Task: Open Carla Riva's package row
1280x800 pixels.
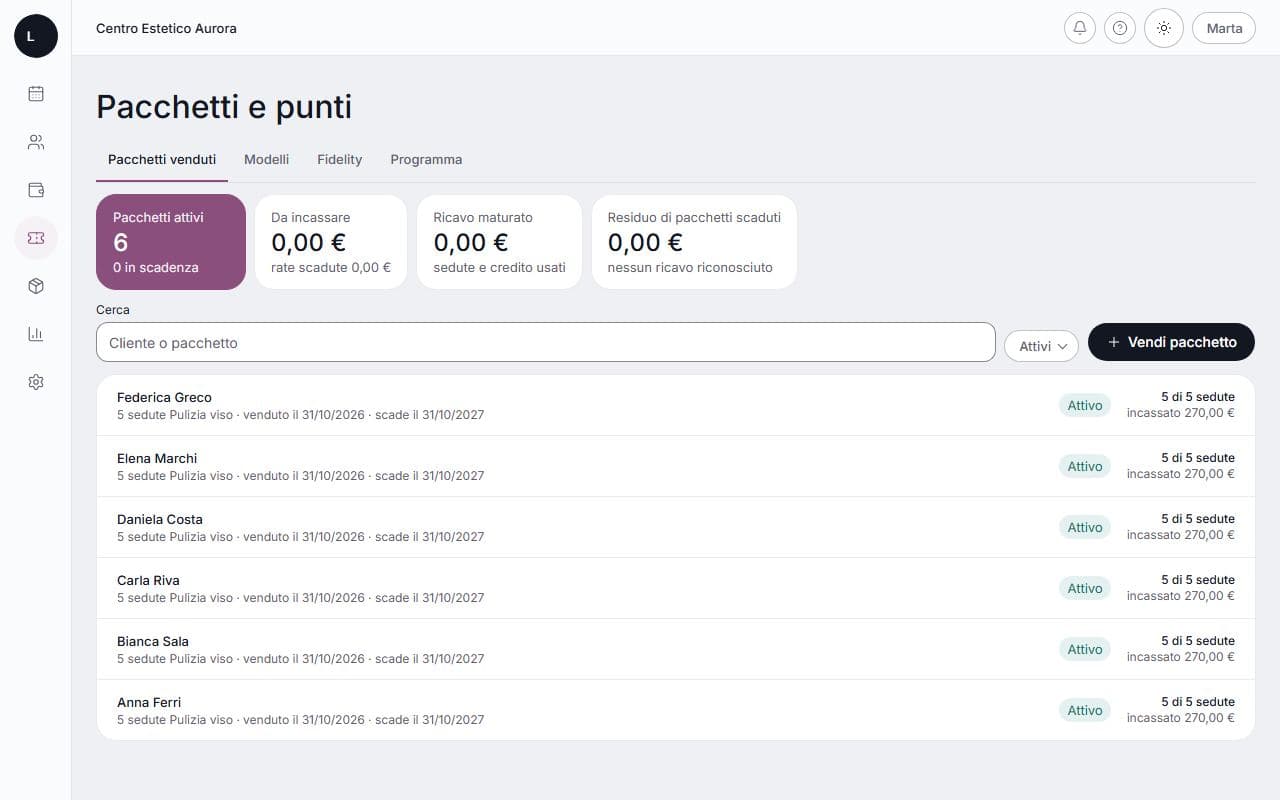Action: click(676, 588)
